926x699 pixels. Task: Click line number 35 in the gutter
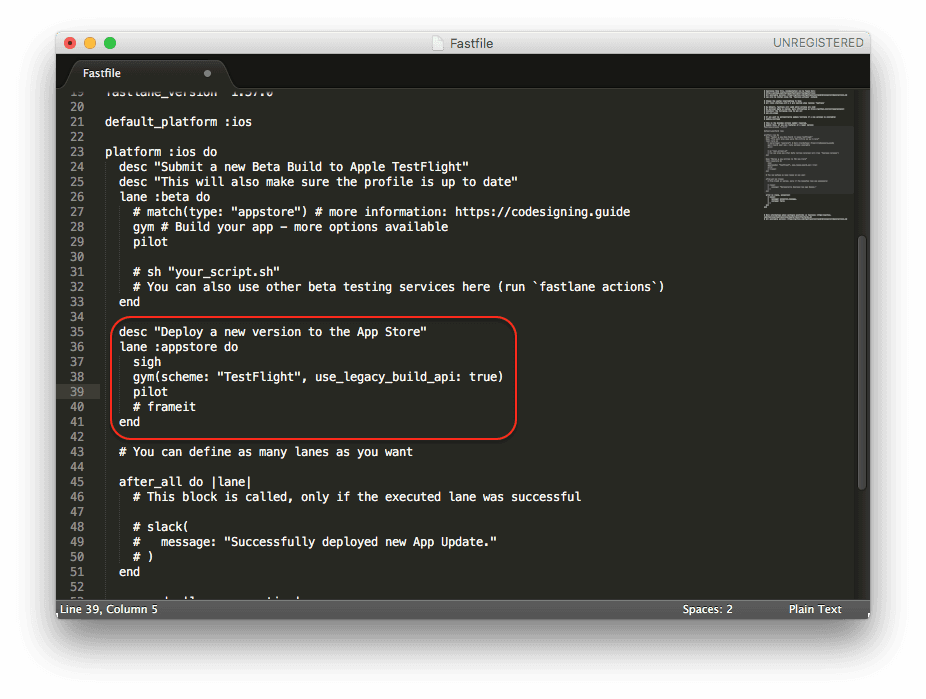tap(77, 332)
